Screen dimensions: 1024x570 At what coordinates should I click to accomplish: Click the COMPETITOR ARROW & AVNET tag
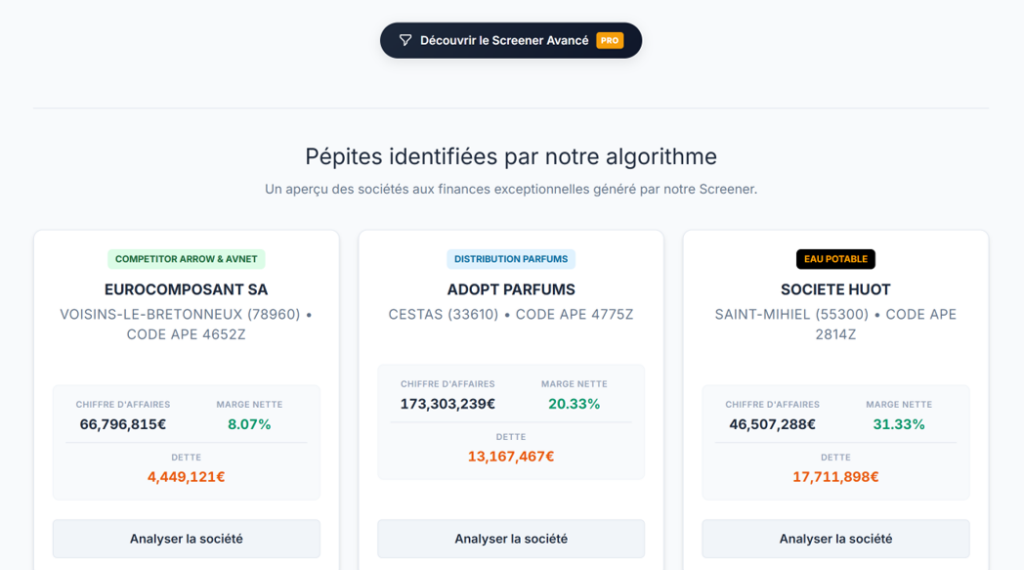[186, 259]
